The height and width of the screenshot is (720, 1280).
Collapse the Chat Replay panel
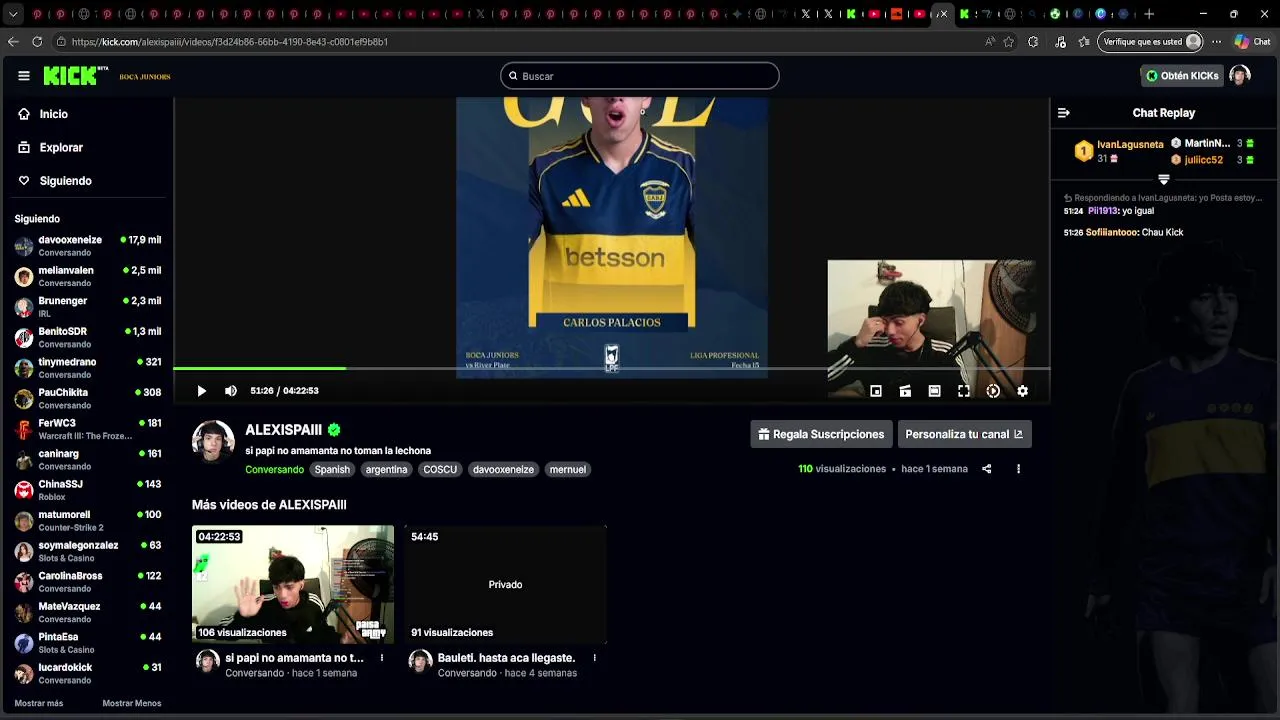[1064, 113]
